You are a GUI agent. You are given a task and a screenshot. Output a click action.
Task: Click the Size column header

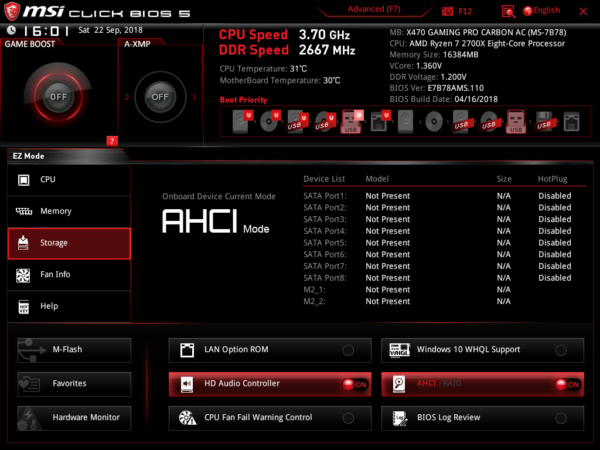[504, 179]
